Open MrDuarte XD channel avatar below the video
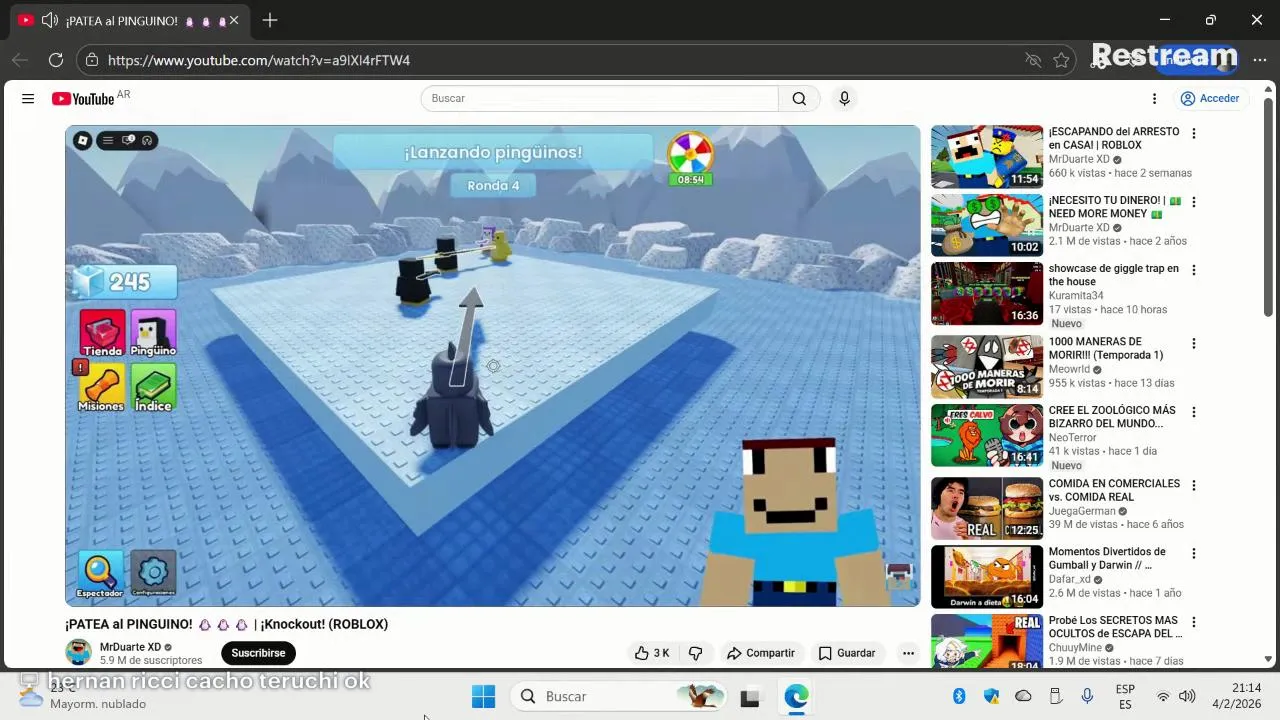1280x720 pixels. pyautogui.click(x=78, y=653)
